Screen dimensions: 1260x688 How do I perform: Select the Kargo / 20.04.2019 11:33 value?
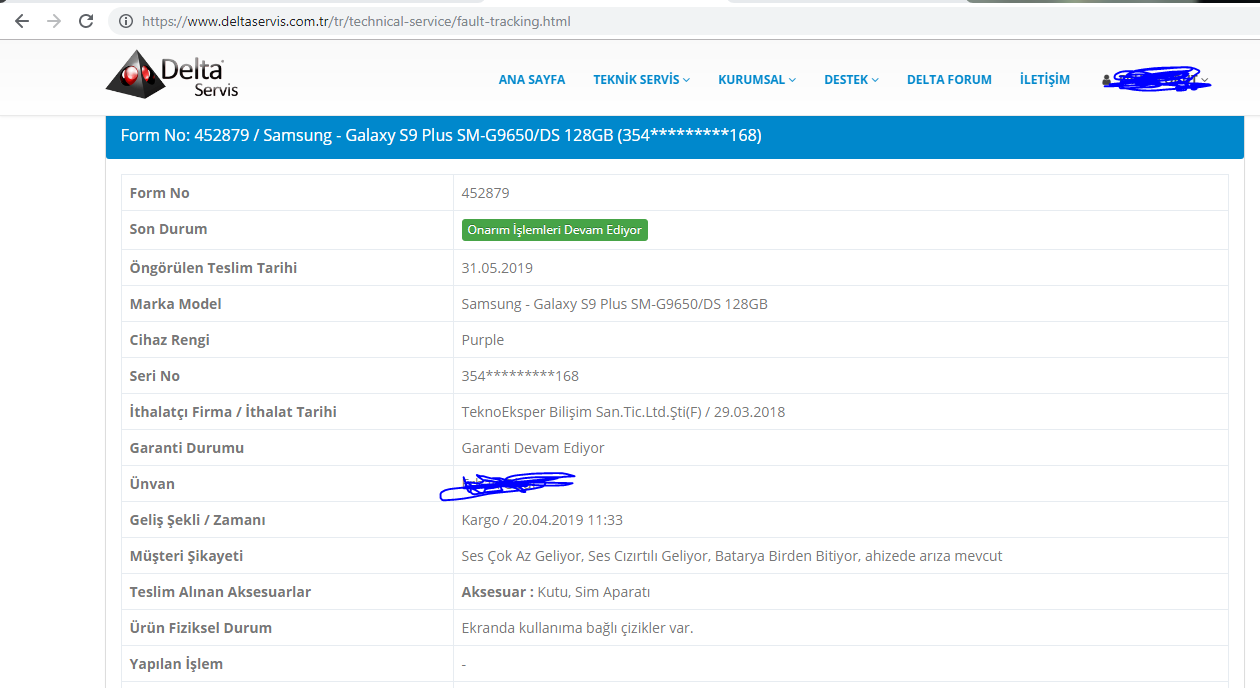pyautogui.click(x=542, y=520)
